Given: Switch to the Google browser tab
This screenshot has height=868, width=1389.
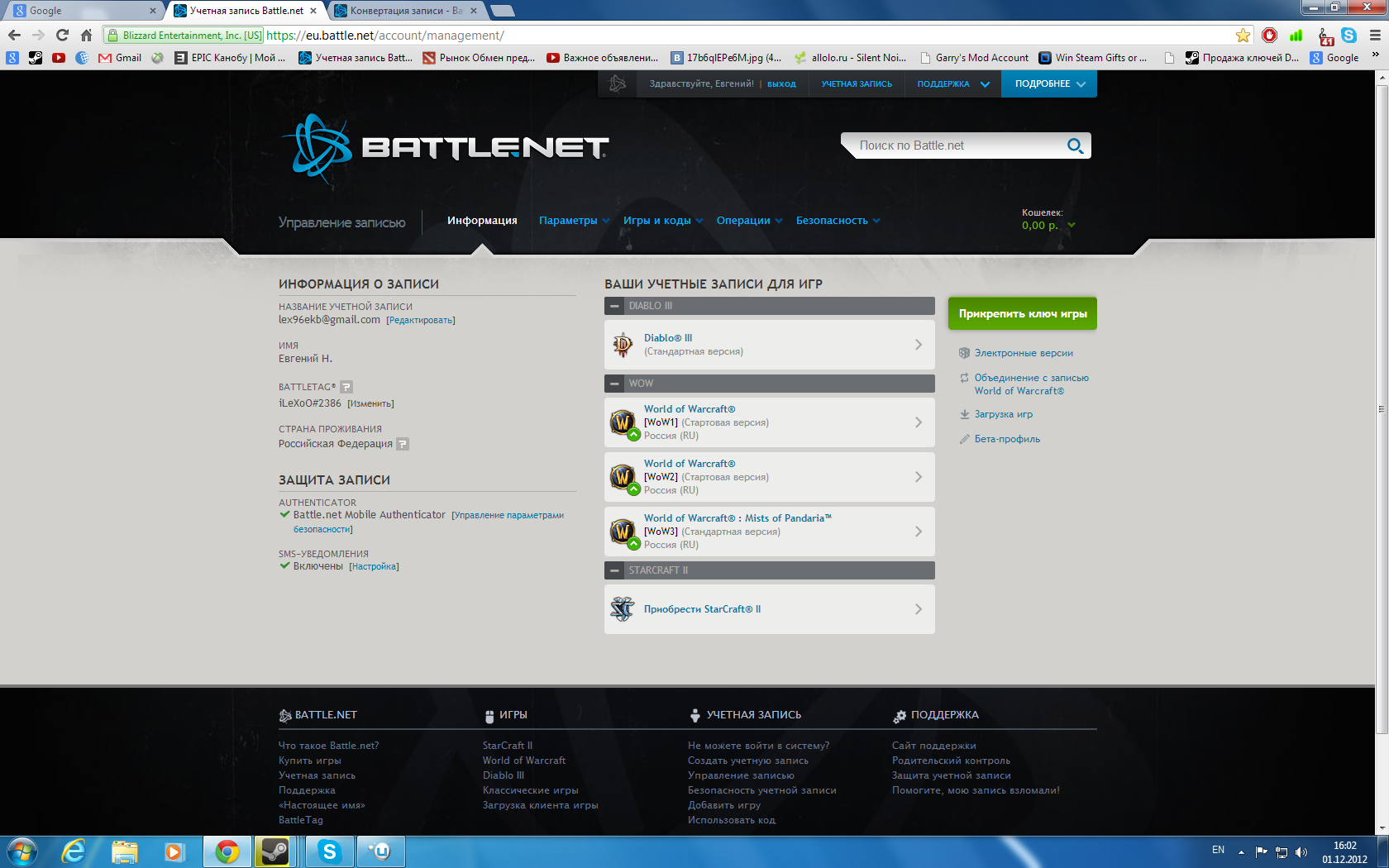Looking at the screenshot, I should (x=83, y=11).
